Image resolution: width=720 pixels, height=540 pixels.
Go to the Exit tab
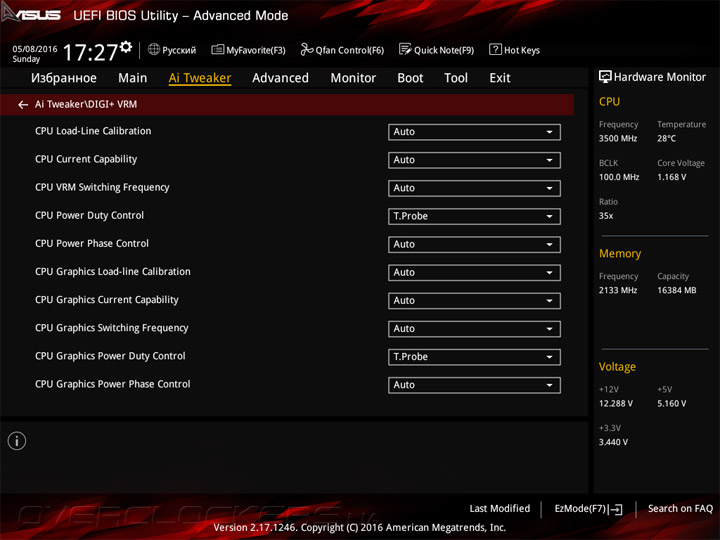click(500, 78)
